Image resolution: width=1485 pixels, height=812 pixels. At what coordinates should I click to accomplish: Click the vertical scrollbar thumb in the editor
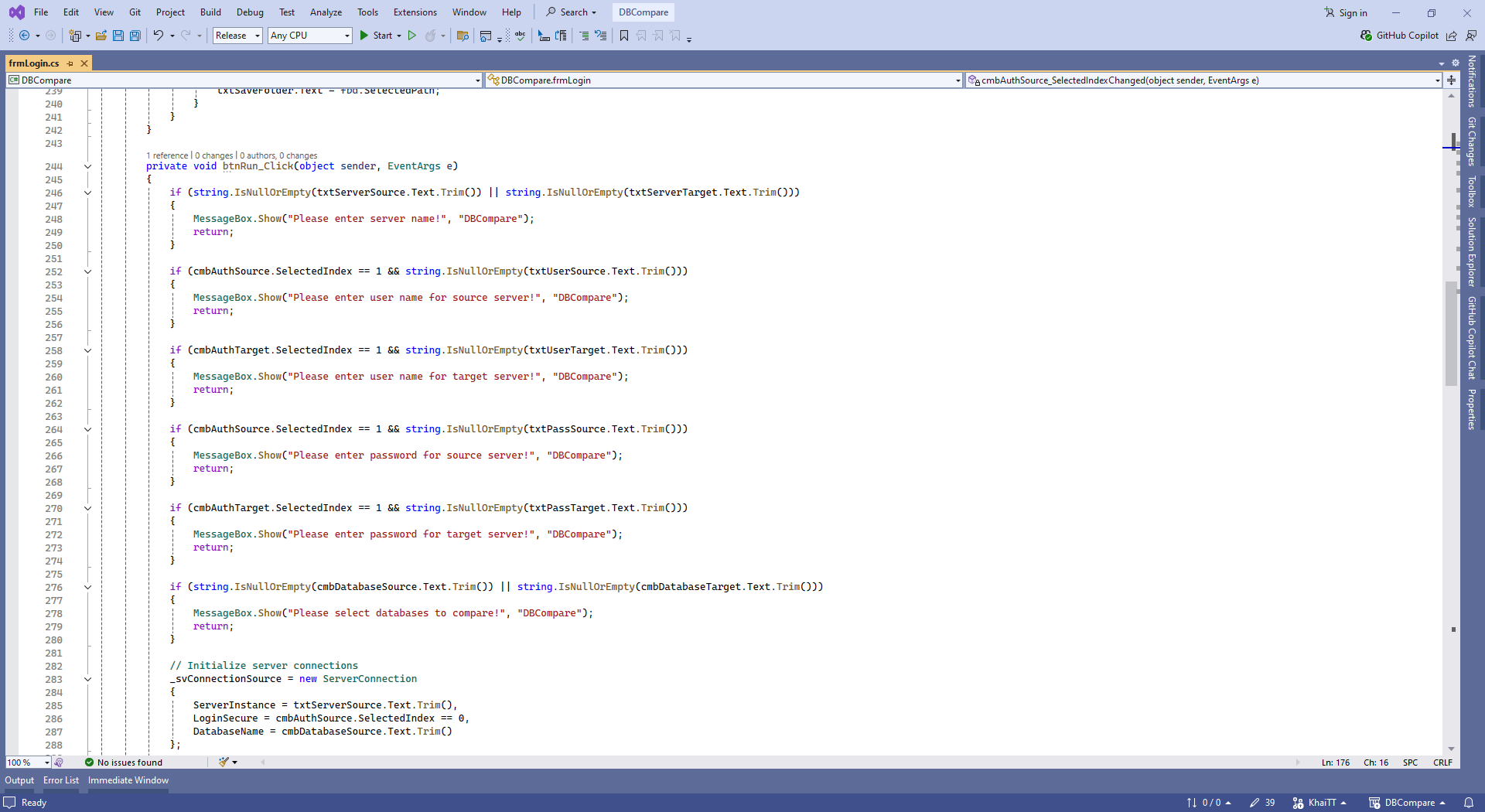pos(1451,333)
